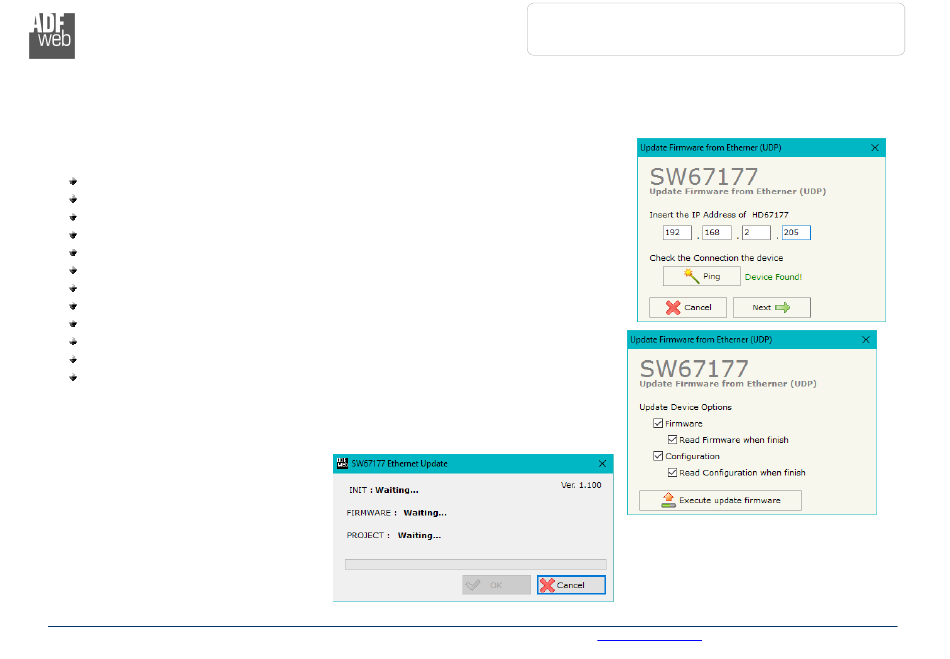The image size is (950, 659).
Task: Click Execute update firmware button
Action: (720, 500)
